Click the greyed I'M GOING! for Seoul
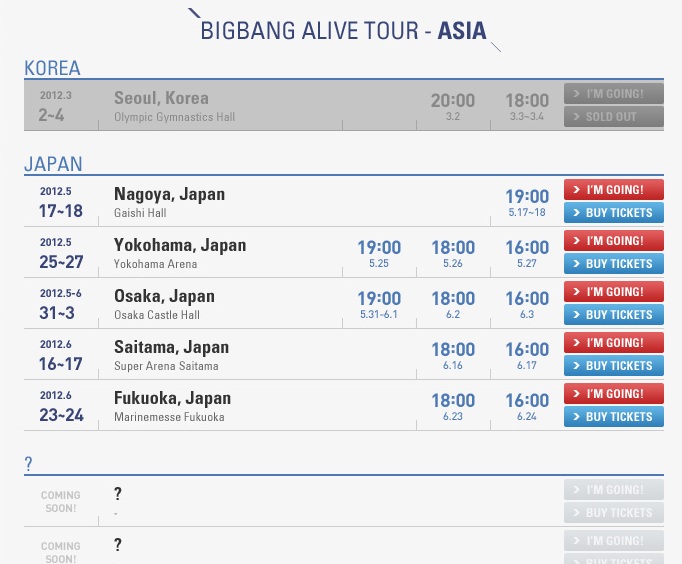The image size is (682, 564). (614, 93)
